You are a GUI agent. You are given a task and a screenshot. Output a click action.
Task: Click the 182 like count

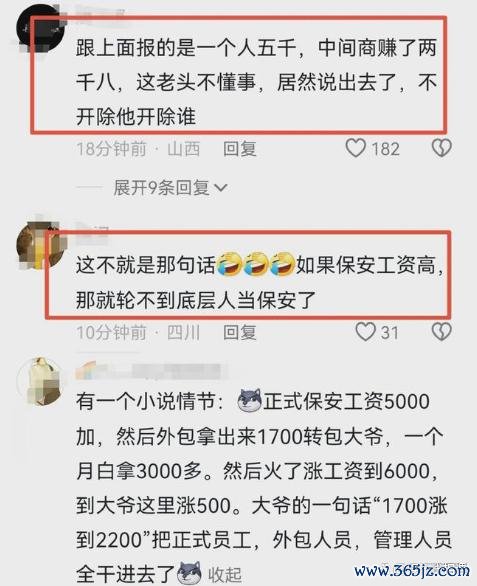[385, 149]
